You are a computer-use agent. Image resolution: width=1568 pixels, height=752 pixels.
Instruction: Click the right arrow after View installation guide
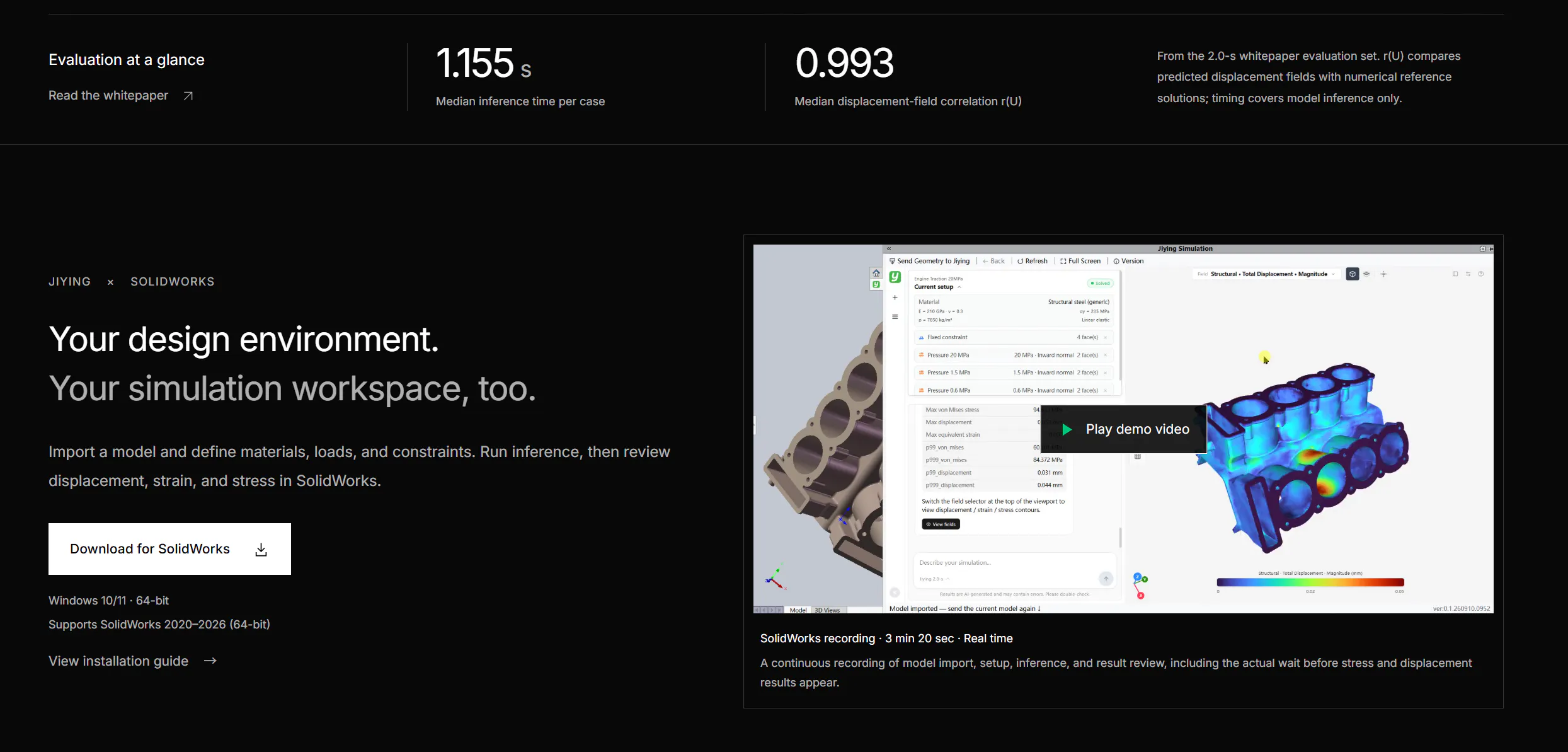[x=210, y=661]
